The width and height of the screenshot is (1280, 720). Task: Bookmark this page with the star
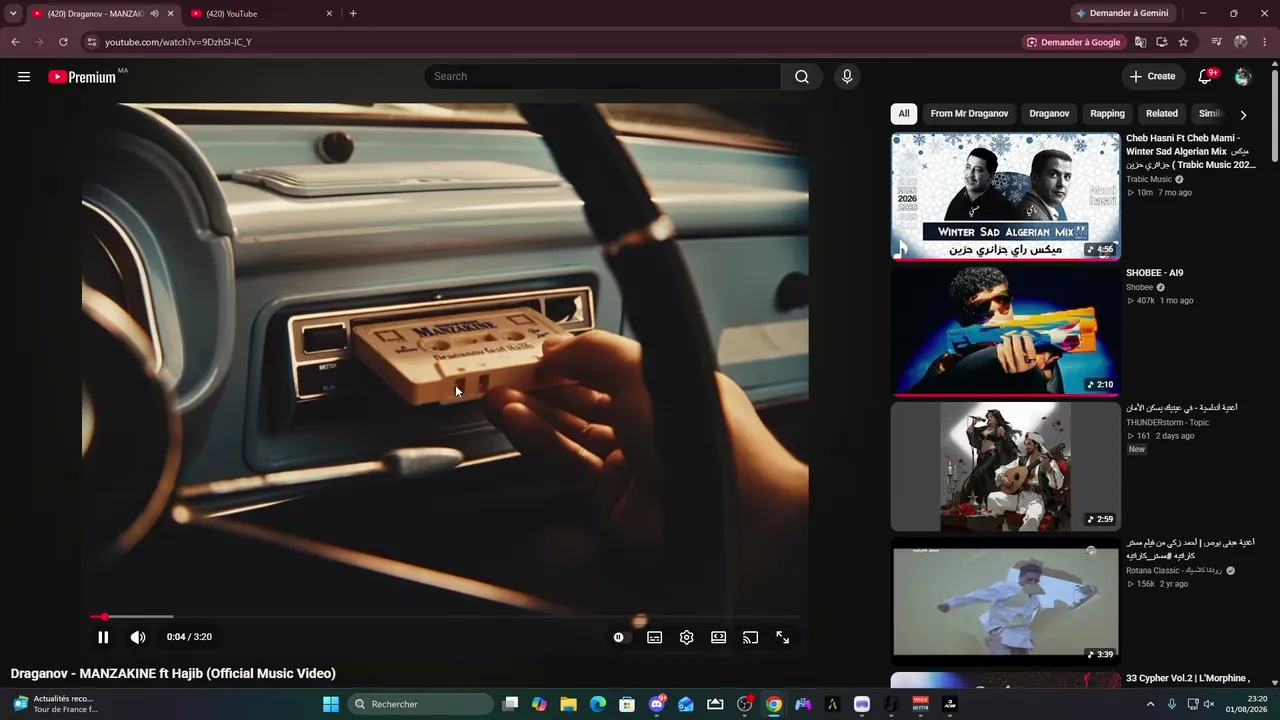coord(1183,42)
